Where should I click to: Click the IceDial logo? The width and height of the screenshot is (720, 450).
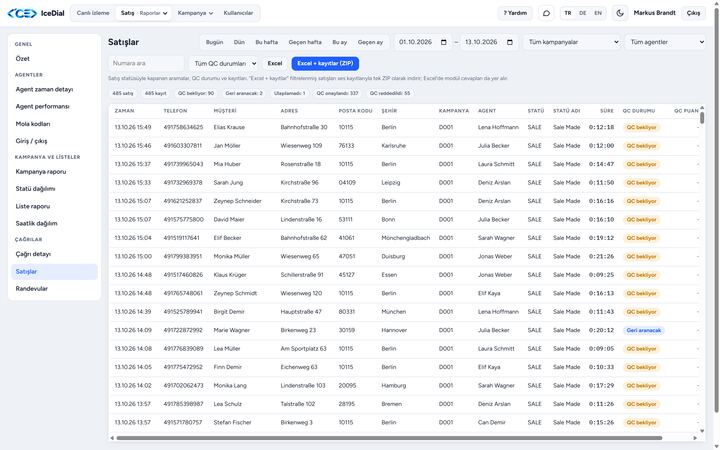tap(36, 13)
